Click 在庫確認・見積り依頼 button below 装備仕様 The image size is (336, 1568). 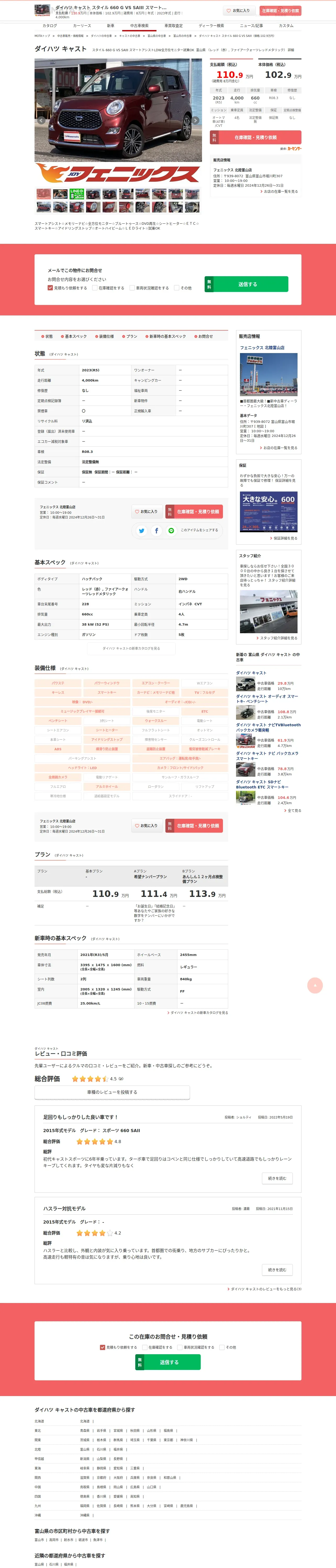pyautogui.click(x=194, y=826)
